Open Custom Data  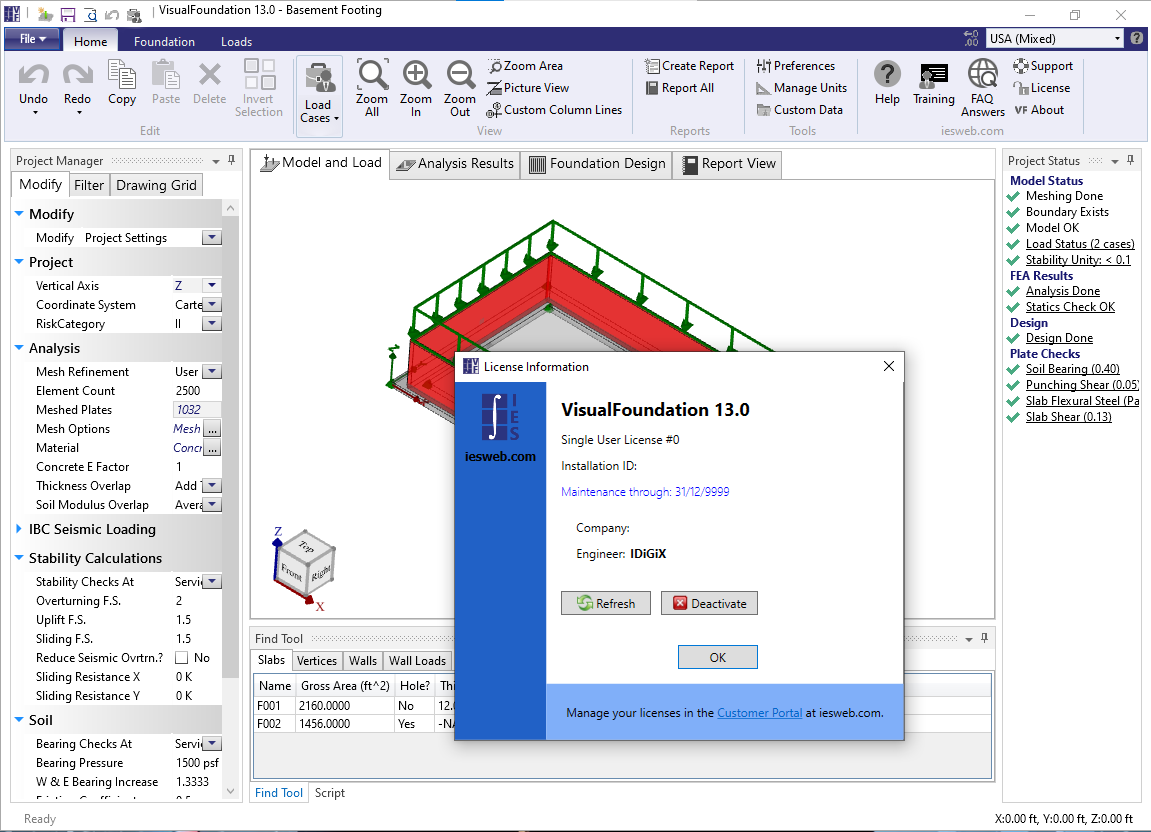pos(799,110)
